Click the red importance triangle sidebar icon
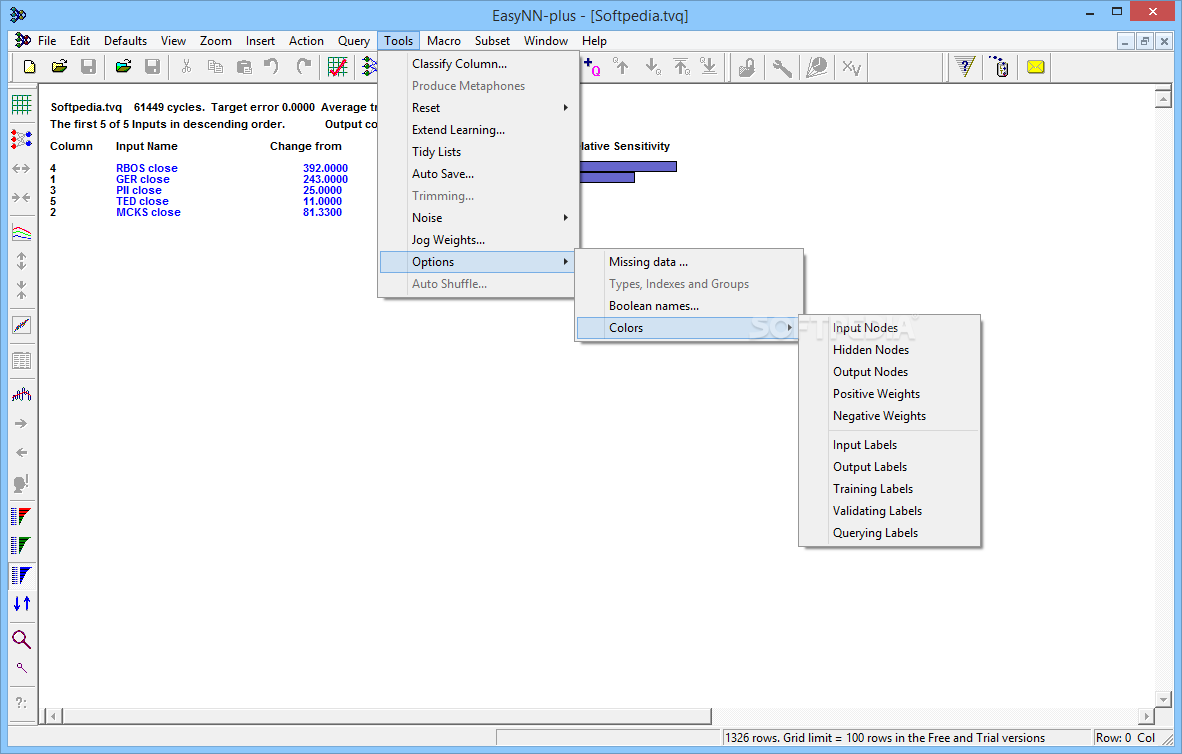1182x754 pixels. coord(22,516)
